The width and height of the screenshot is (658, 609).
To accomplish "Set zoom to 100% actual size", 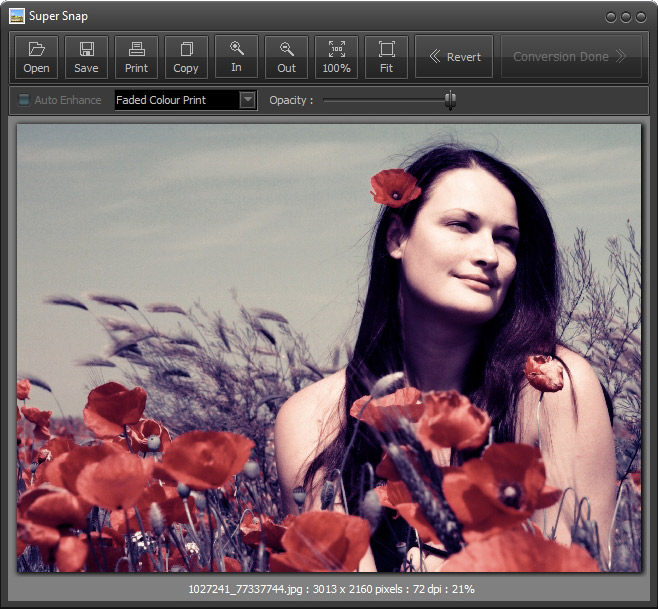I will [336, 57].
